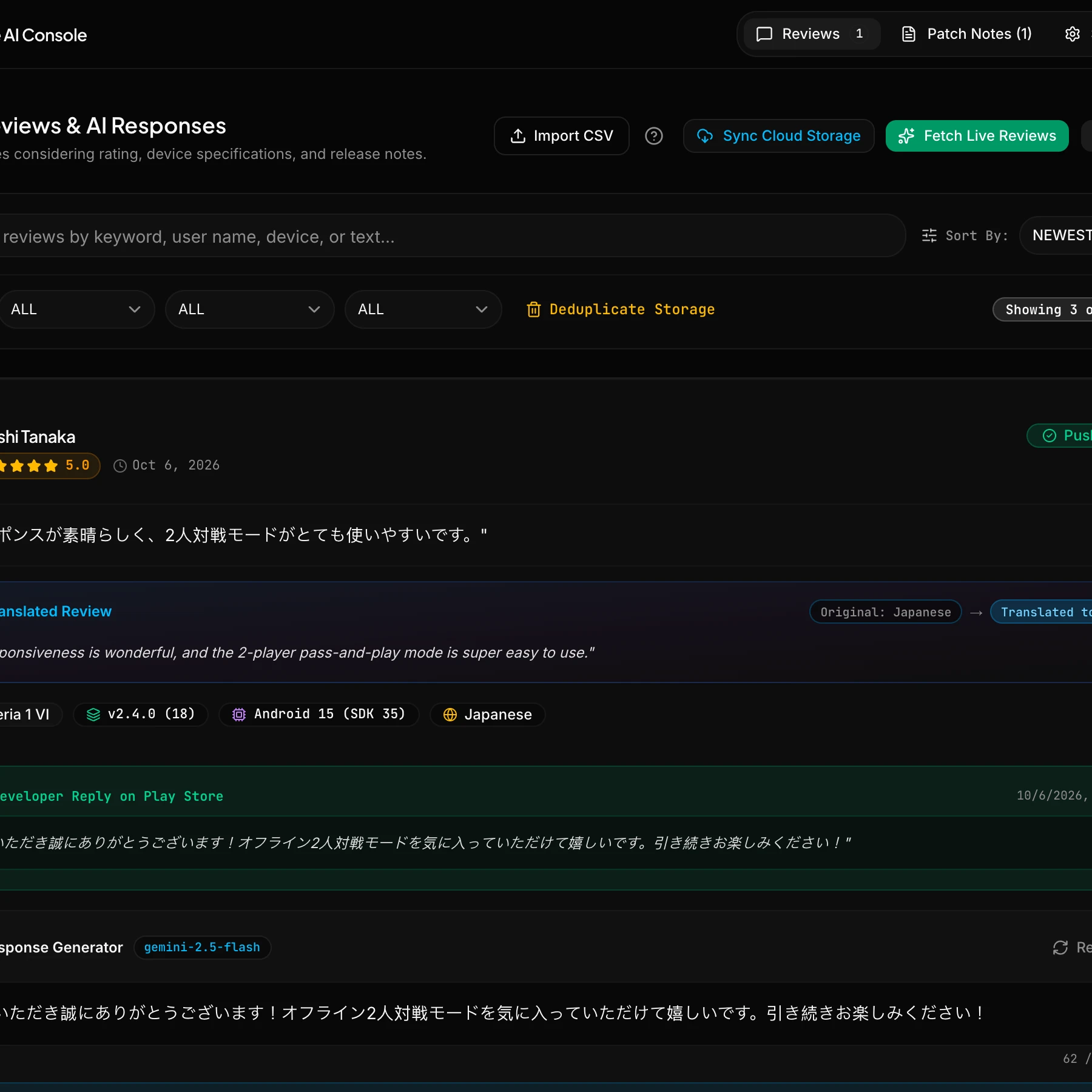Click the trash icon beside Deduplicate Storage

[533, 309]
